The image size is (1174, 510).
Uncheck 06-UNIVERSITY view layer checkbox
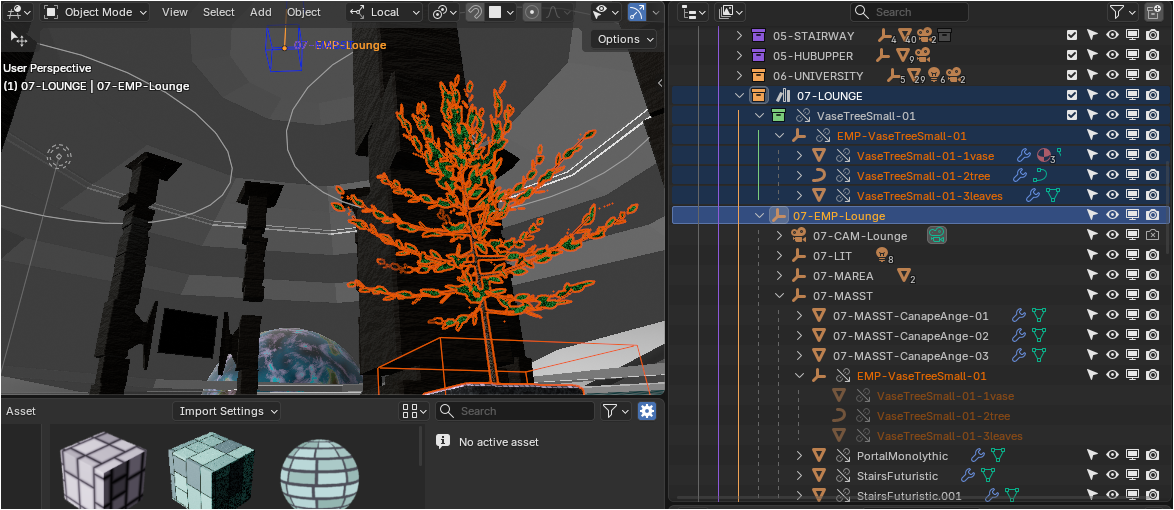point(1072,76)
